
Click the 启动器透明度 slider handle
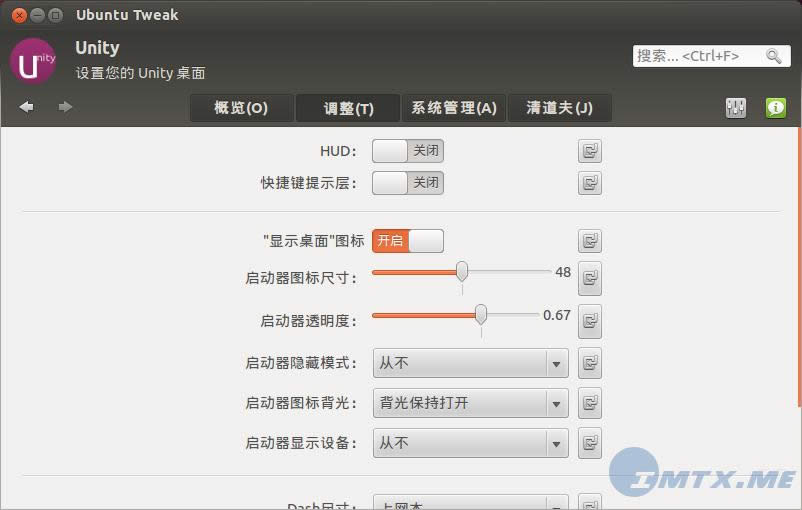(x=481, y=315)
